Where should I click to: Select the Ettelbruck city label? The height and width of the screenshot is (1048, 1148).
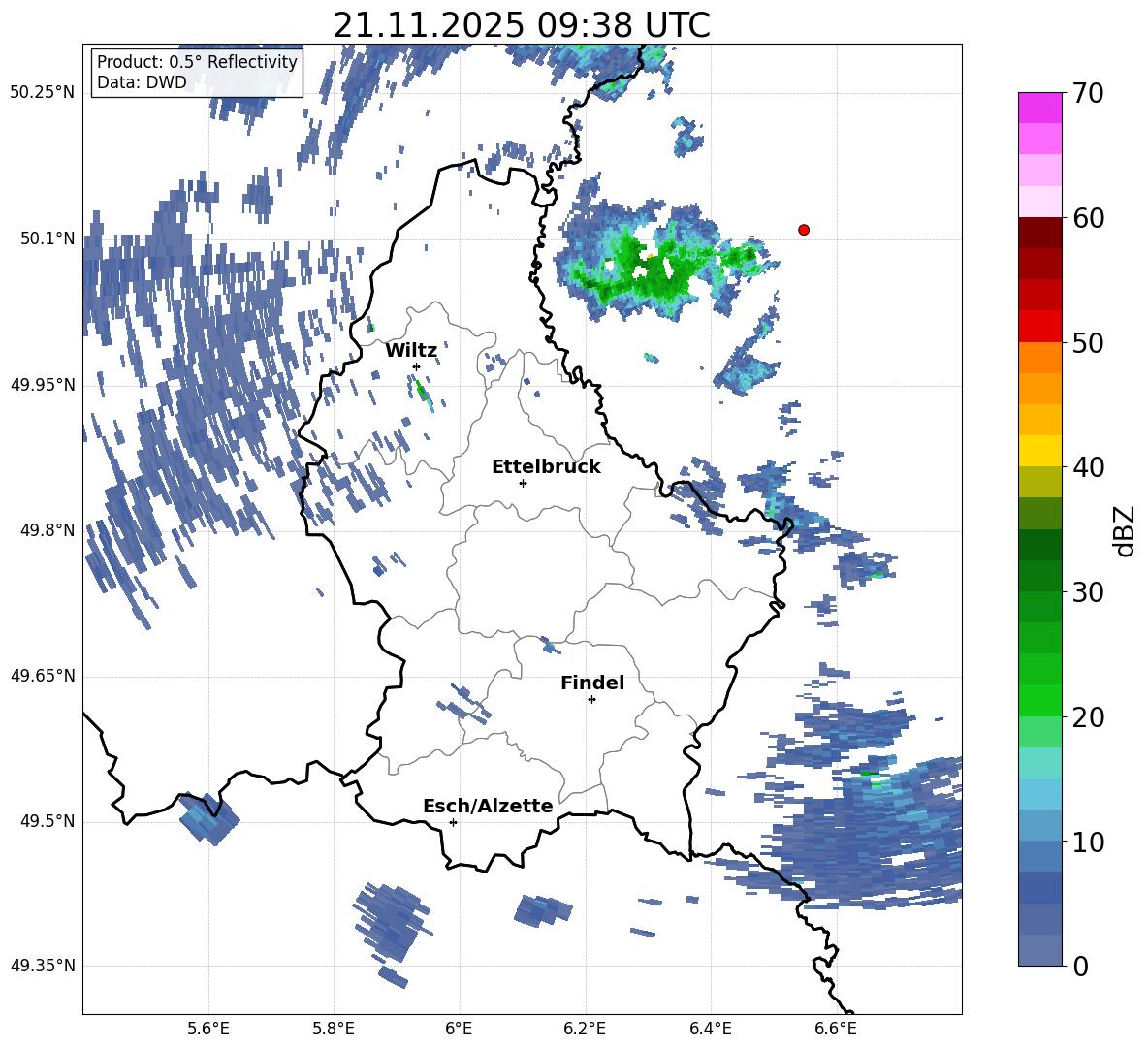(x=546, y=467)
